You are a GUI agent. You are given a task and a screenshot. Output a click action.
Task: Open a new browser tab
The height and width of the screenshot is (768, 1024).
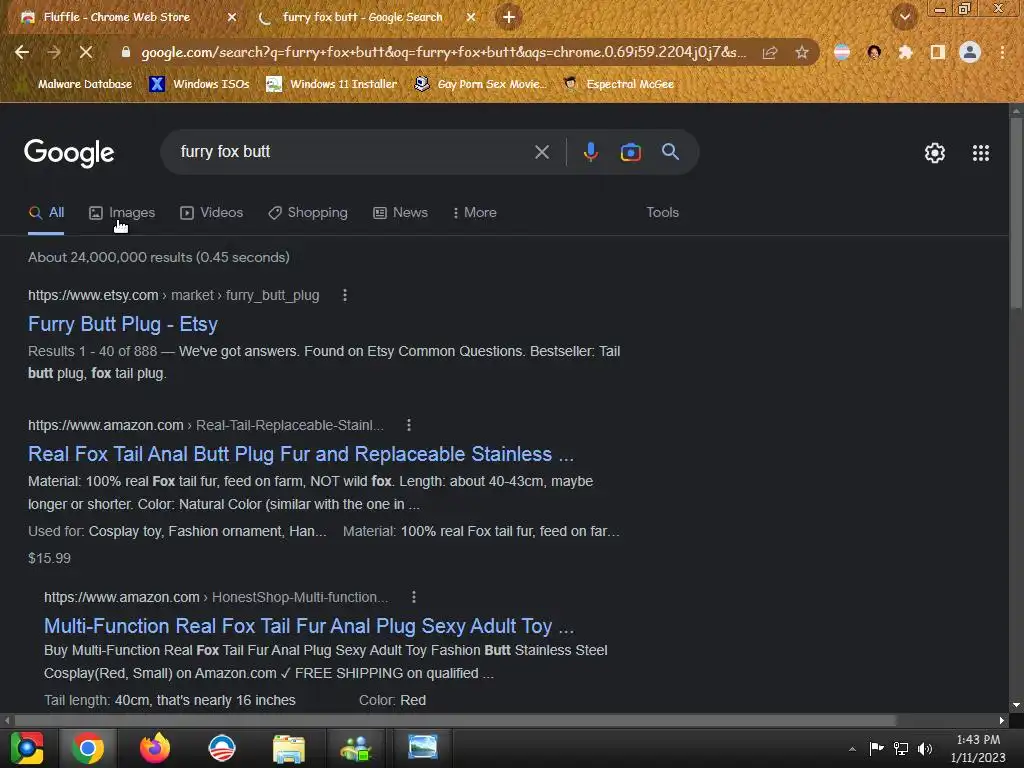tap(509, 17)
